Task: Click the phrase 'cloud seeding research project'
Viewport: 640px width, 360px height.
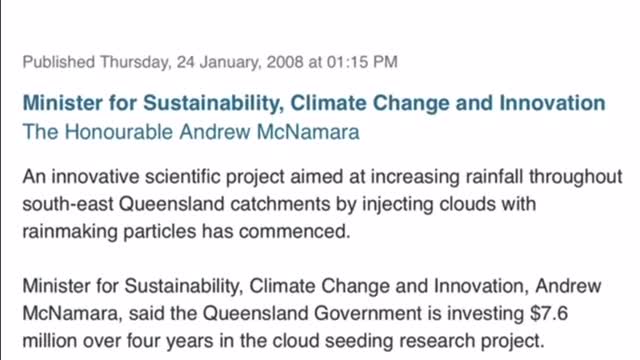Action: (408, 341)
